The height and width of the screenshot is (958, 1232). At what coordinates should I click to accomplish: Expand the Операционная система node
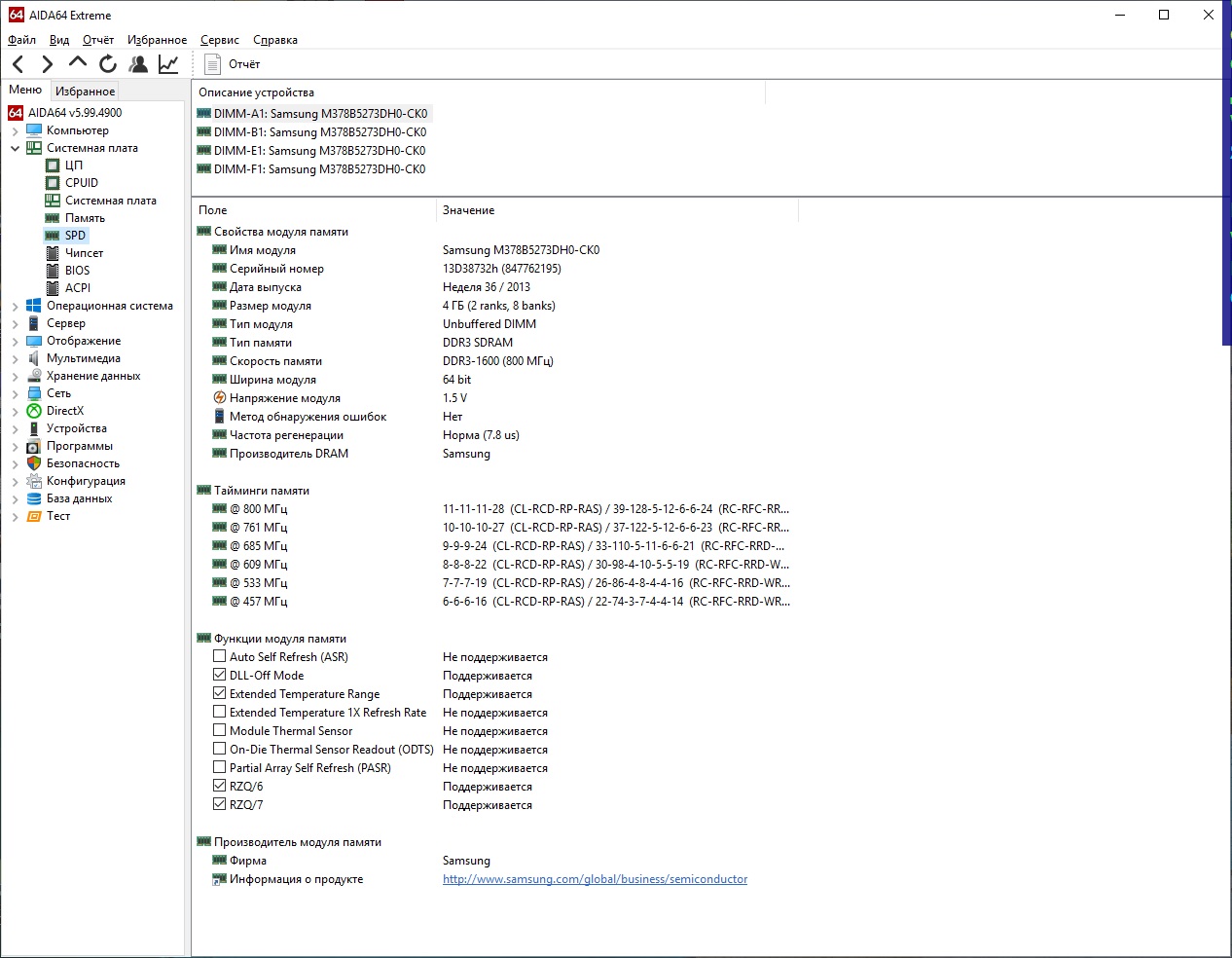(x=16, y=306)
